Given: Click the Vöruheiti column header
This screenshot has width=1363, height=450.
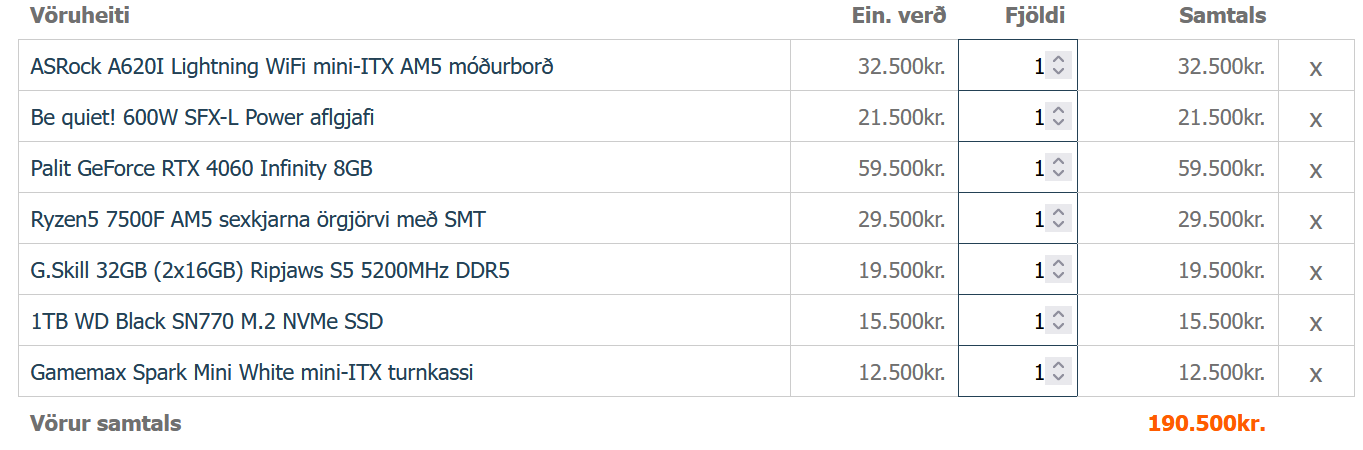Looking at the screenshot, I should [x=80, y=15].
